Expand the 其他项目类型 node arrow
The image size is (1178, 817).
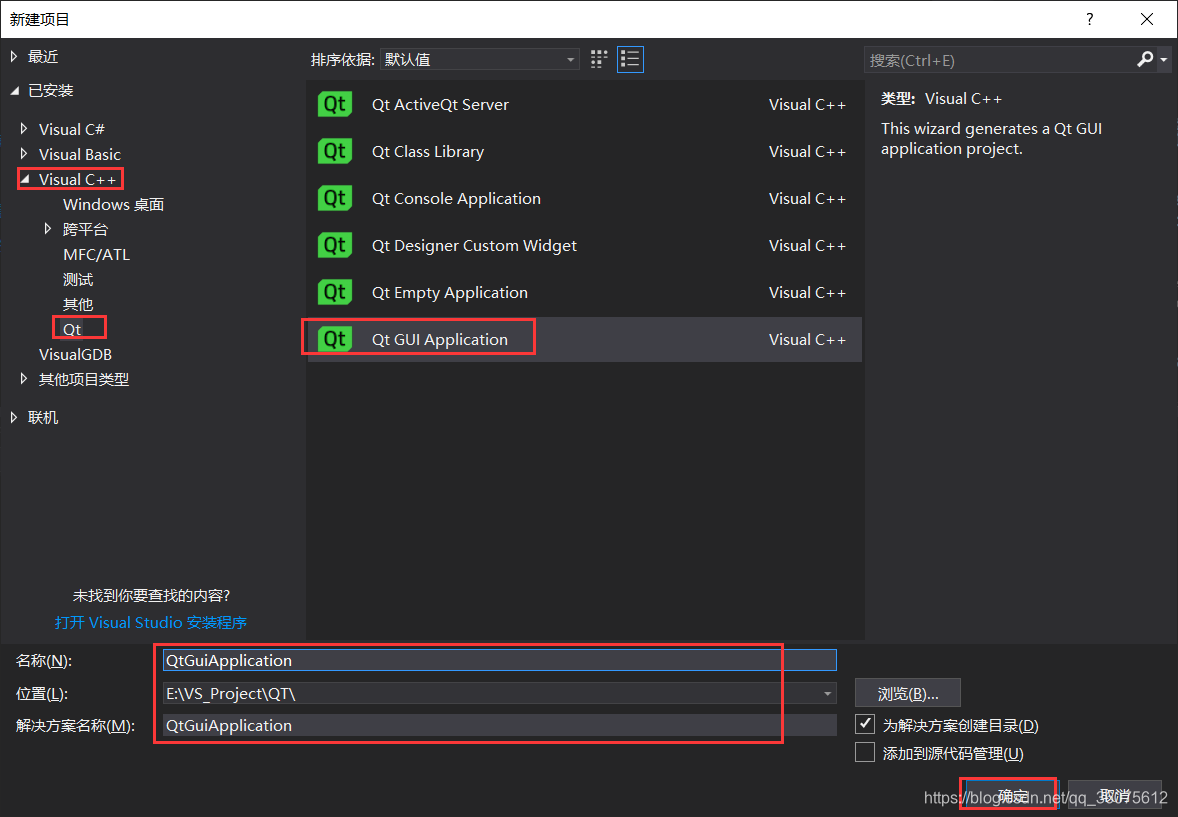[24, 379]
